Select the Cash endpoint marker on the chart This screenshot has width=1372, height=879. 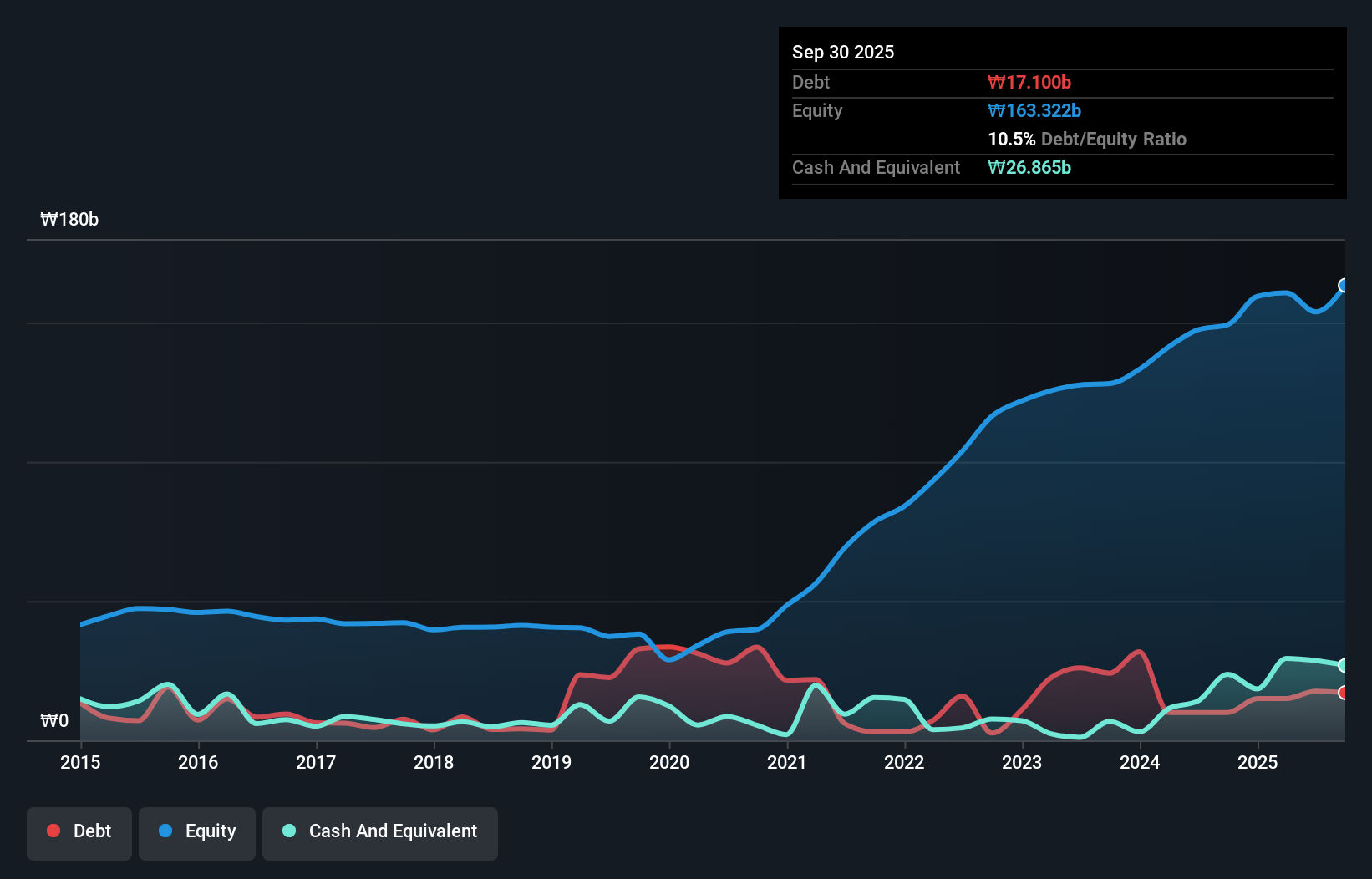[x=1344, y=665]
